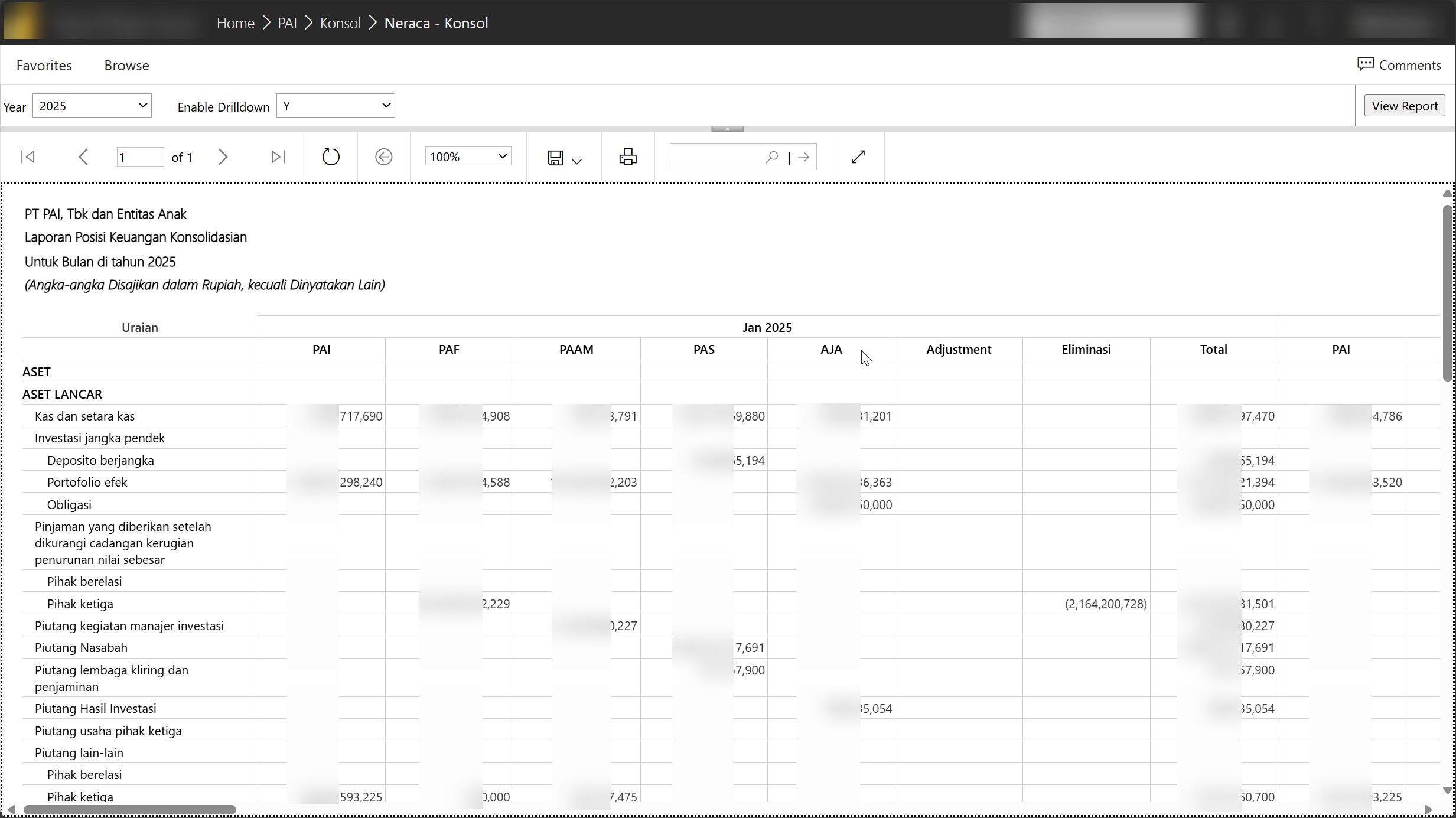Print the report

[x=628, y=157]
